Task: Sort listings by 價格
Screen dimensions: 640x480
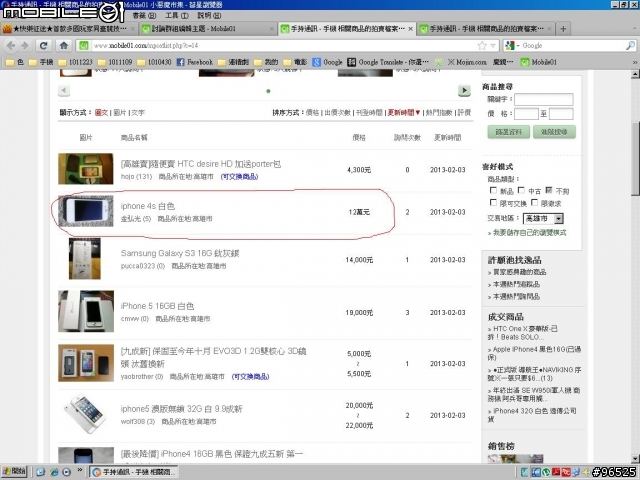Action: coord(312,112)
